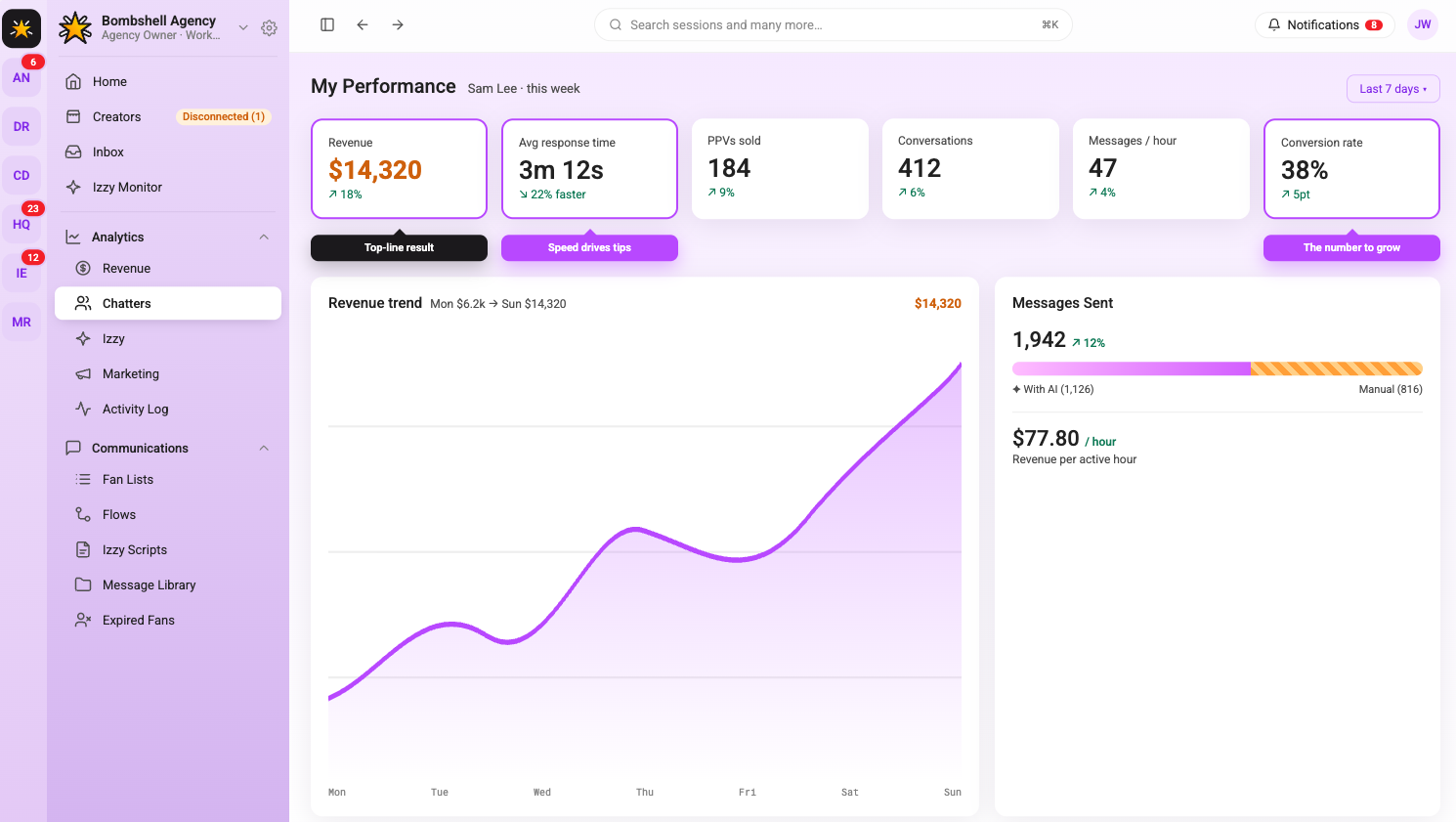Click the Bombshell Agency star logo

pyautogui.click(x=75, y=27)
